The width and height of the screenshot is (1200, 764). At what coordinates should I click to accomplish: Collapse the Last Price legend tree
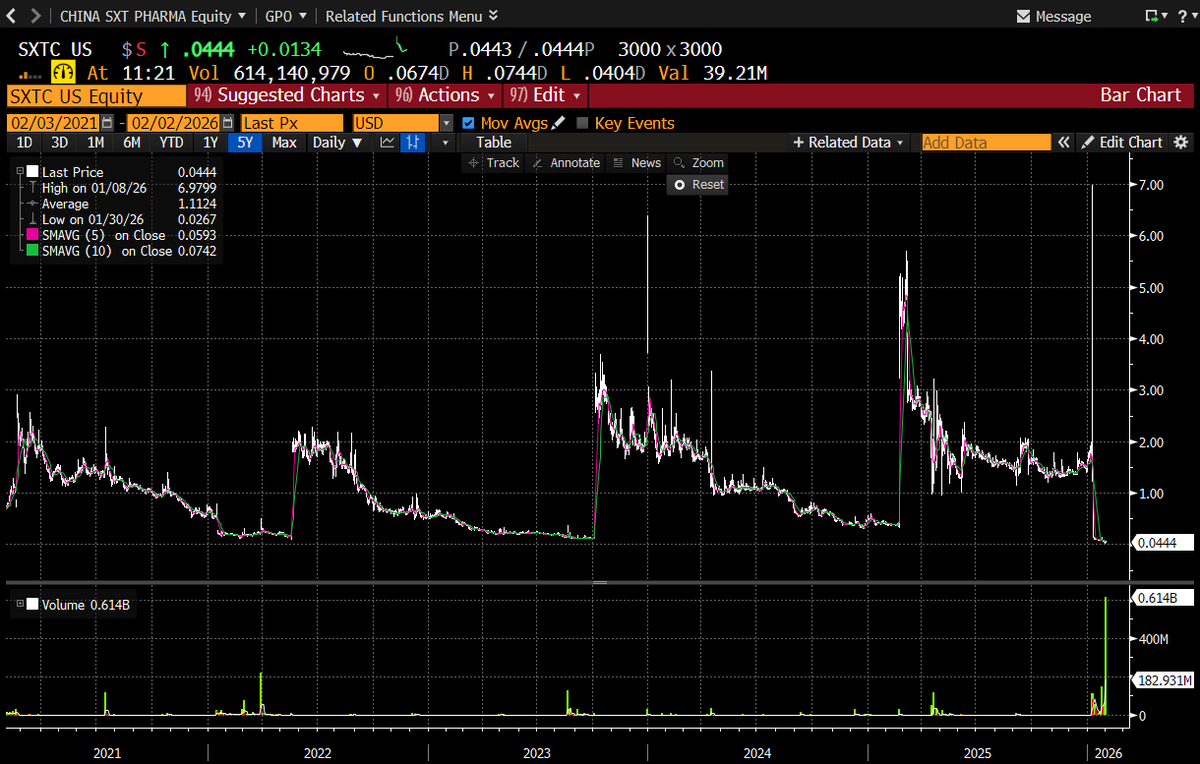point(19,172)
